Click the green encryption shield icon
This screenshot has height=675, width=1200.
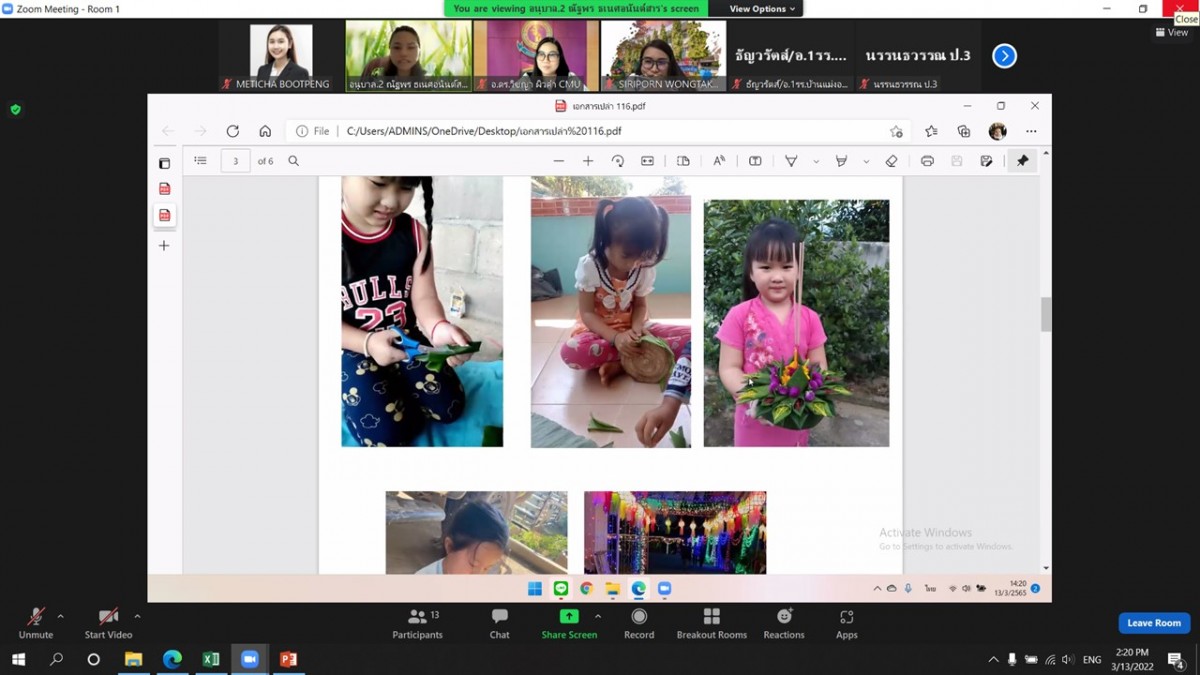click(15, 109)
